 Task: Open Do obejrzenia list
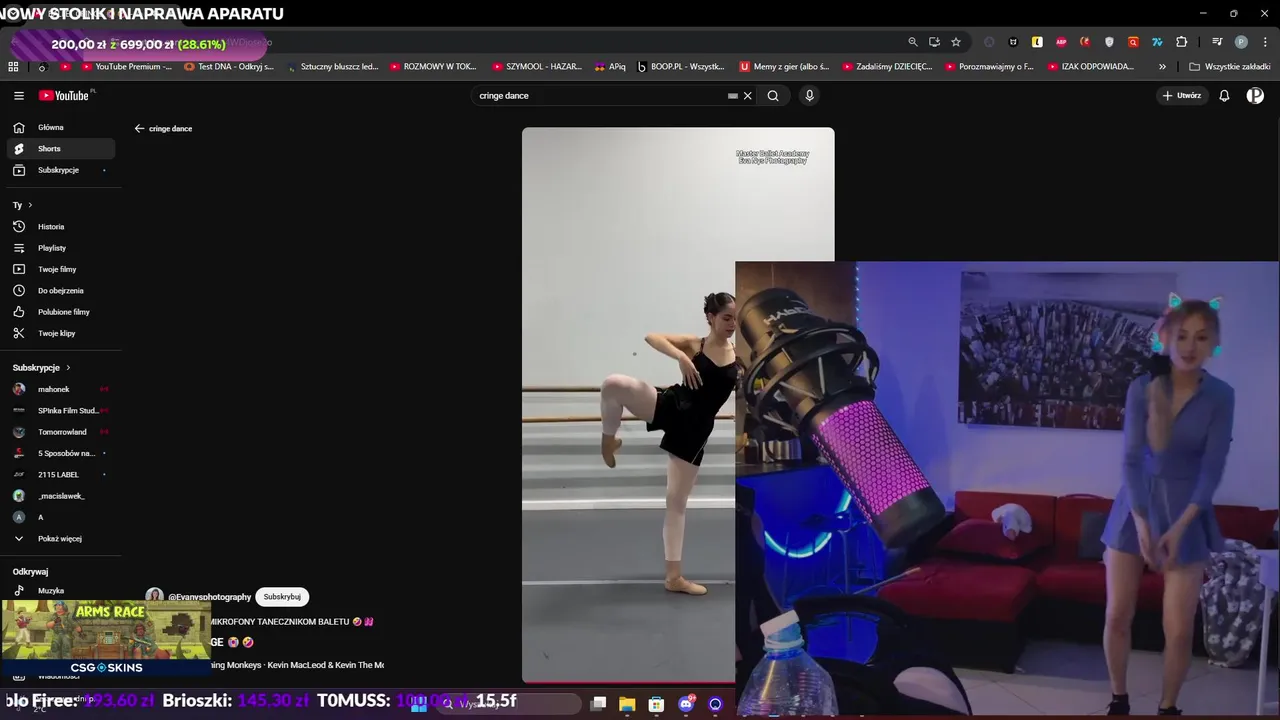[x=61, y=291]
